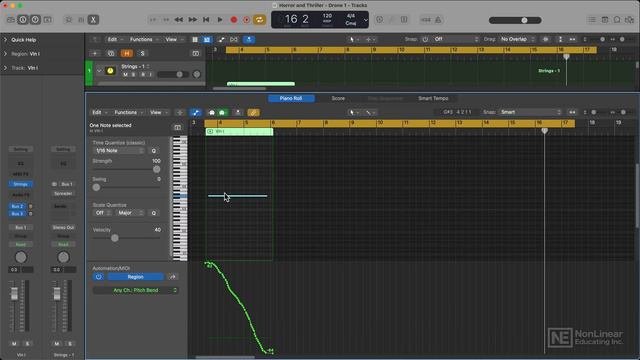Viewport: 640px width, 360px height.
Task: Open the Note Pads button
Action: [605, 20]
